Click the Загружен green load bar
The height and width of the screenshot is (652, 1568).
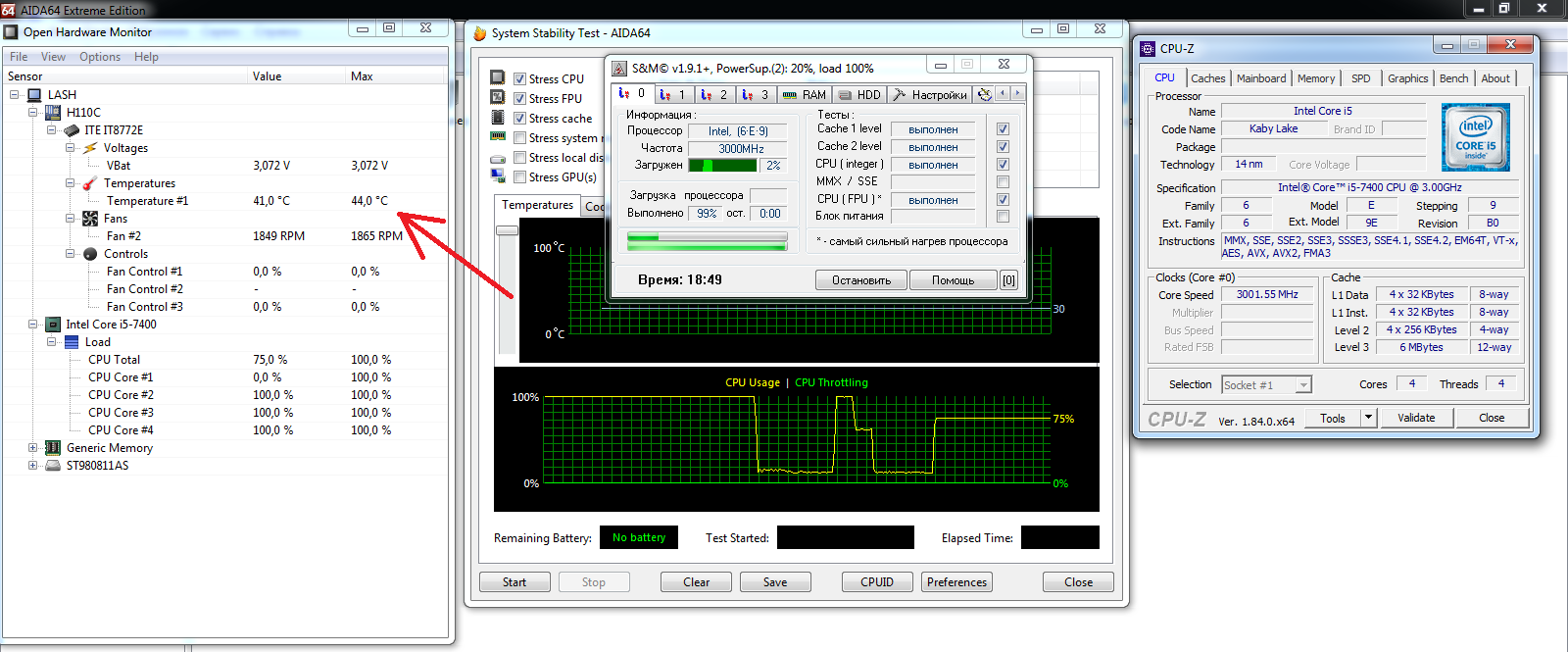722,166
